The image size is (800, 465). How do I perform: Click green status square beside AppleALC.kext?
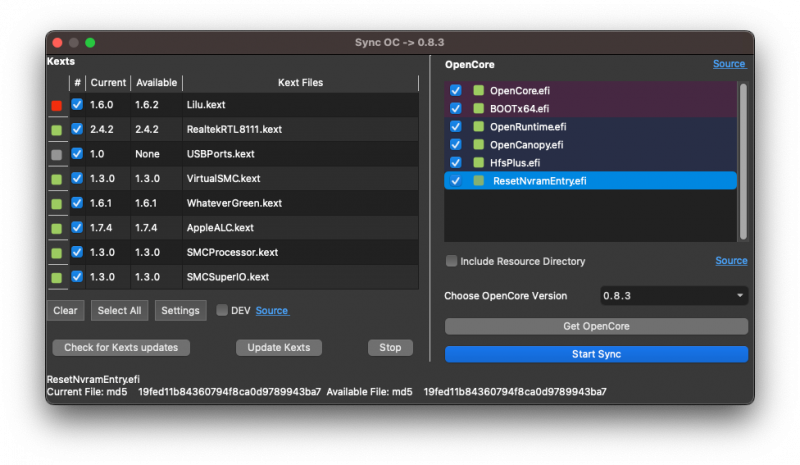[57, 228]
